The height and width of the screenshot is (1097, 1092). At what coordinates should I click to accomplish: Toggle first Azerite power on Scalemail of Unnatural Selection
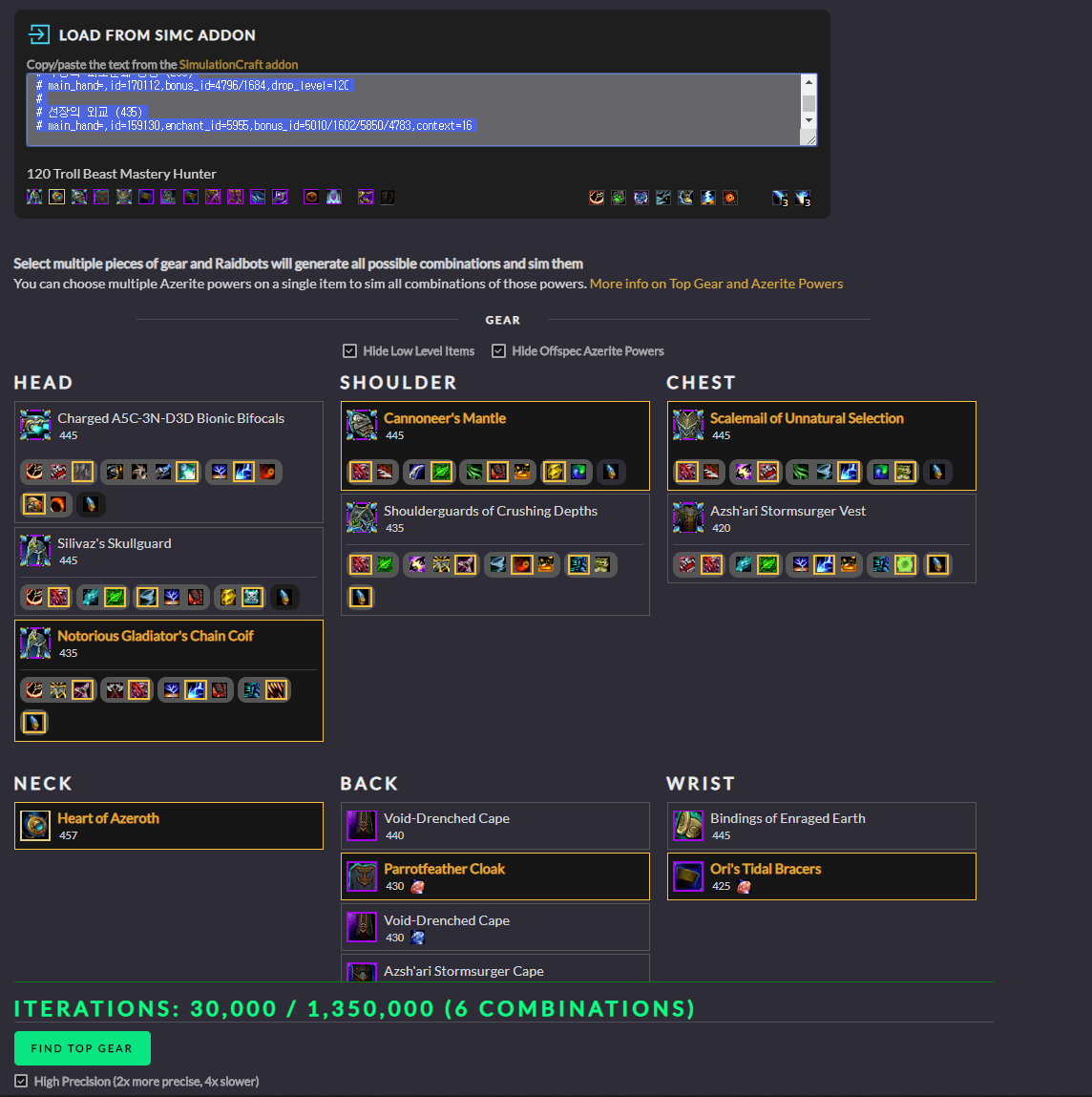click(687, 472)
